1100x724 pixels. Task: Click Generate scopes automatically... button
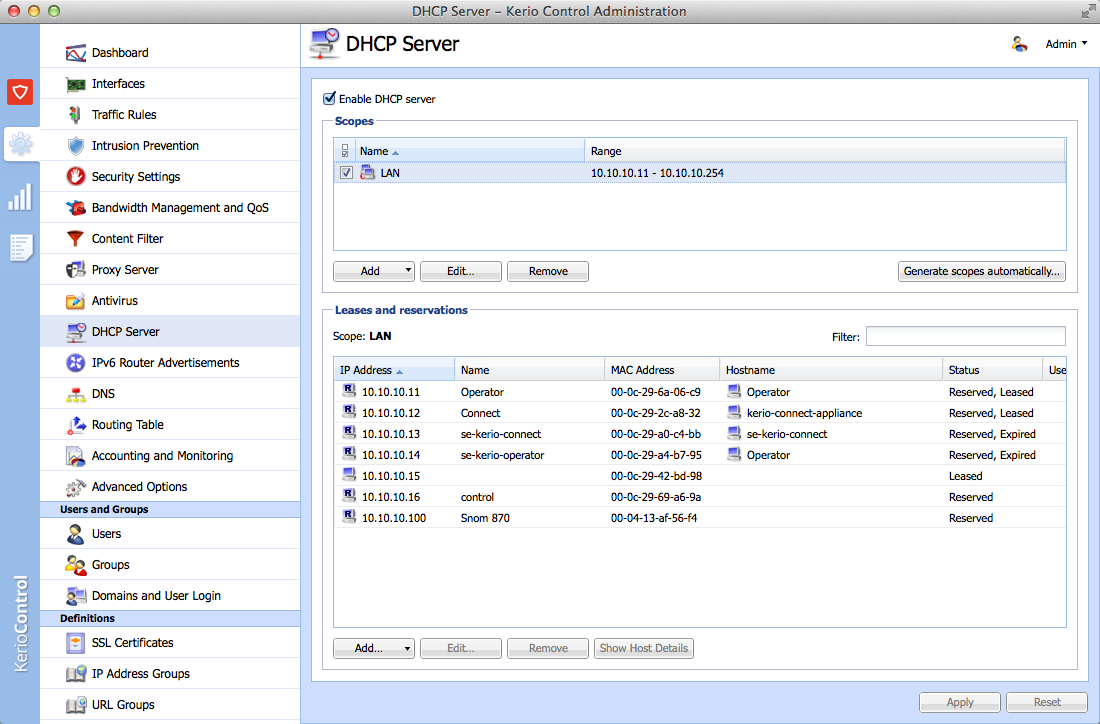point(981,272)
